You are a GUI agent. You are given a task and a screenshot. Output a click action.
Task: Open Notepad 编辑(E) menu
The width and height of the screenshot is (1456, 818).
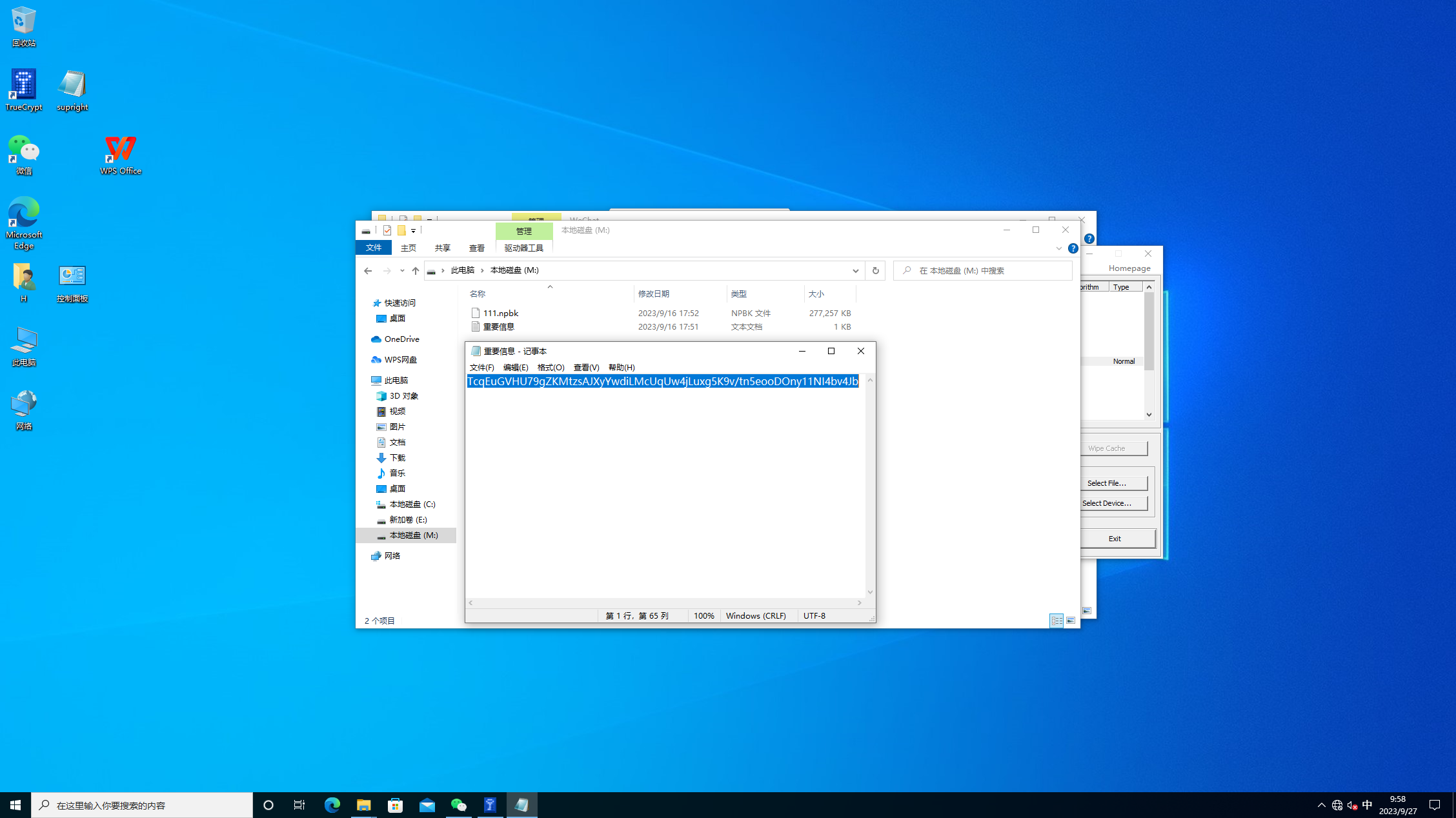click(x=516, y=368)
